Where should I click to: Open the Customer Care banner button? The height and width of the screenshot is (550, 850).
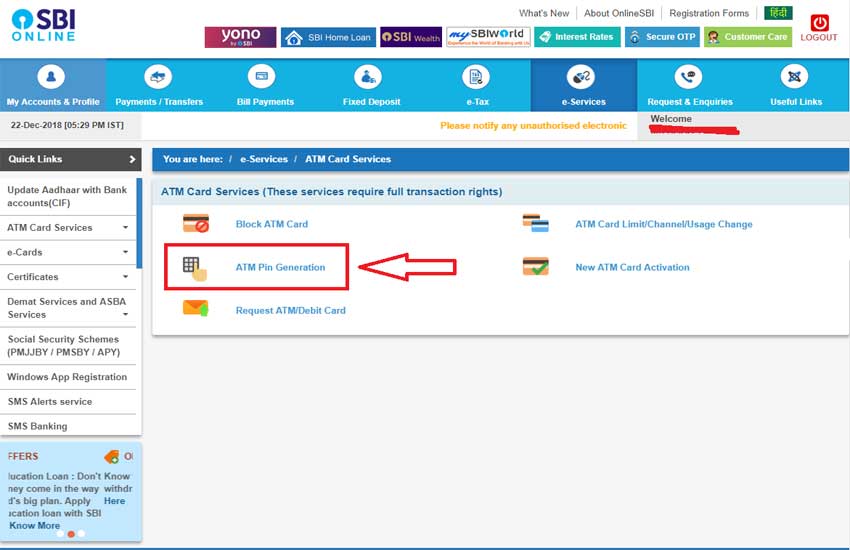pos(748,37)
